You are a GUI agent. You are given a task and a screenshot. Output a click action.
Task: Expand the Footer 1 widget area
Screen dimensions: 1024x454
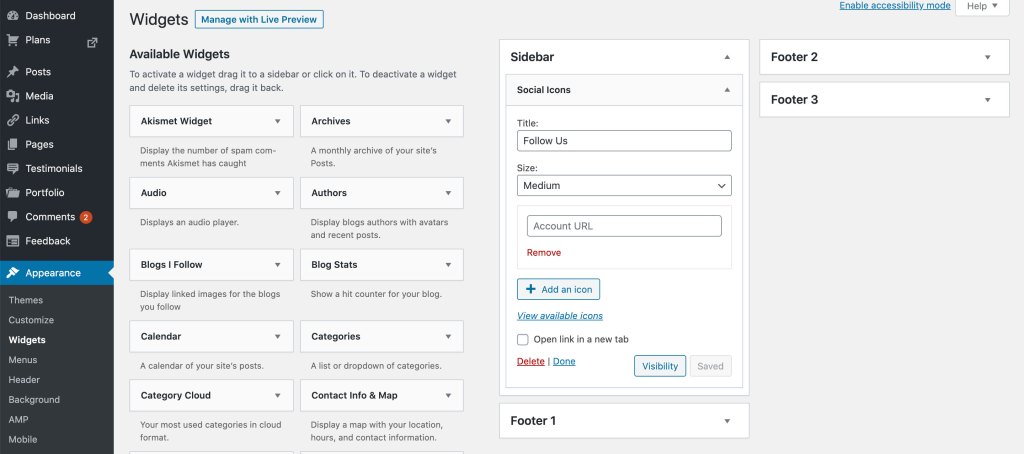(727, 421)
